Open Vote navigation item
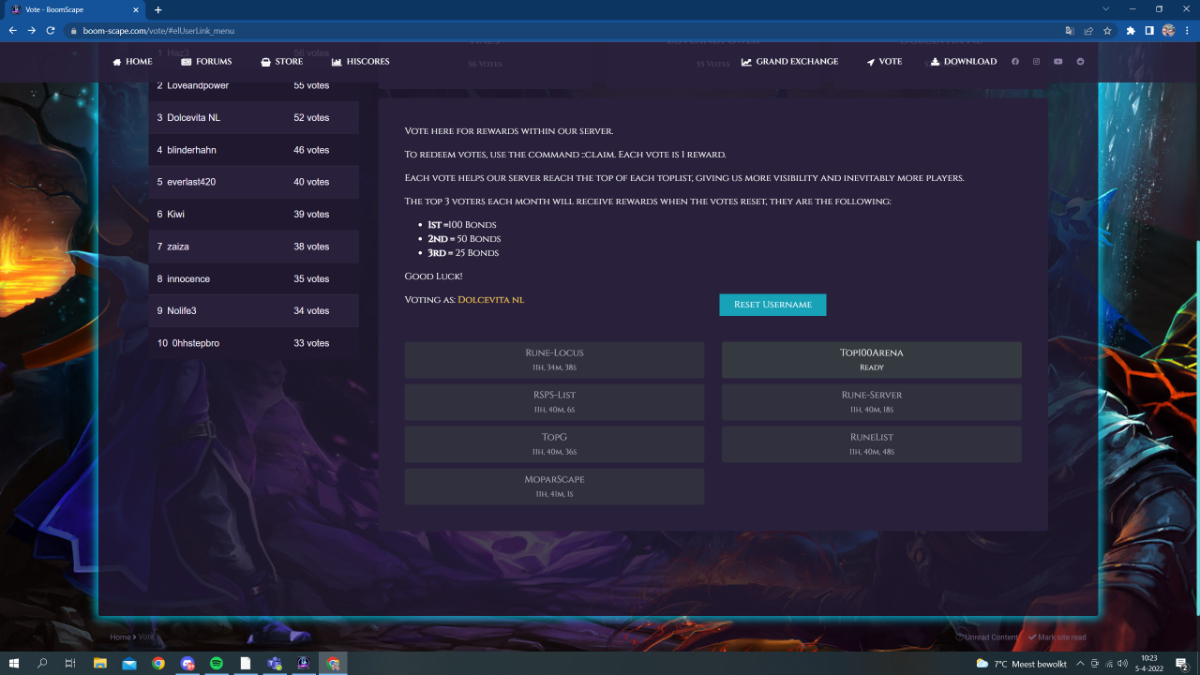 pyautogui.click(x=884, y=61)
